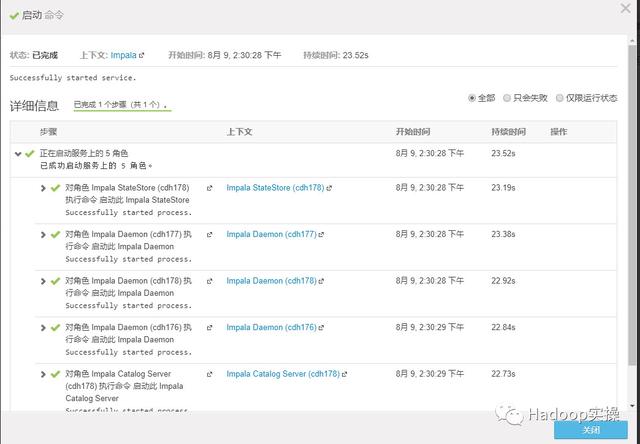Click green check on Daemon (cdh176) step row
This screenshot has height=444, width=640.
click(55, 328)
